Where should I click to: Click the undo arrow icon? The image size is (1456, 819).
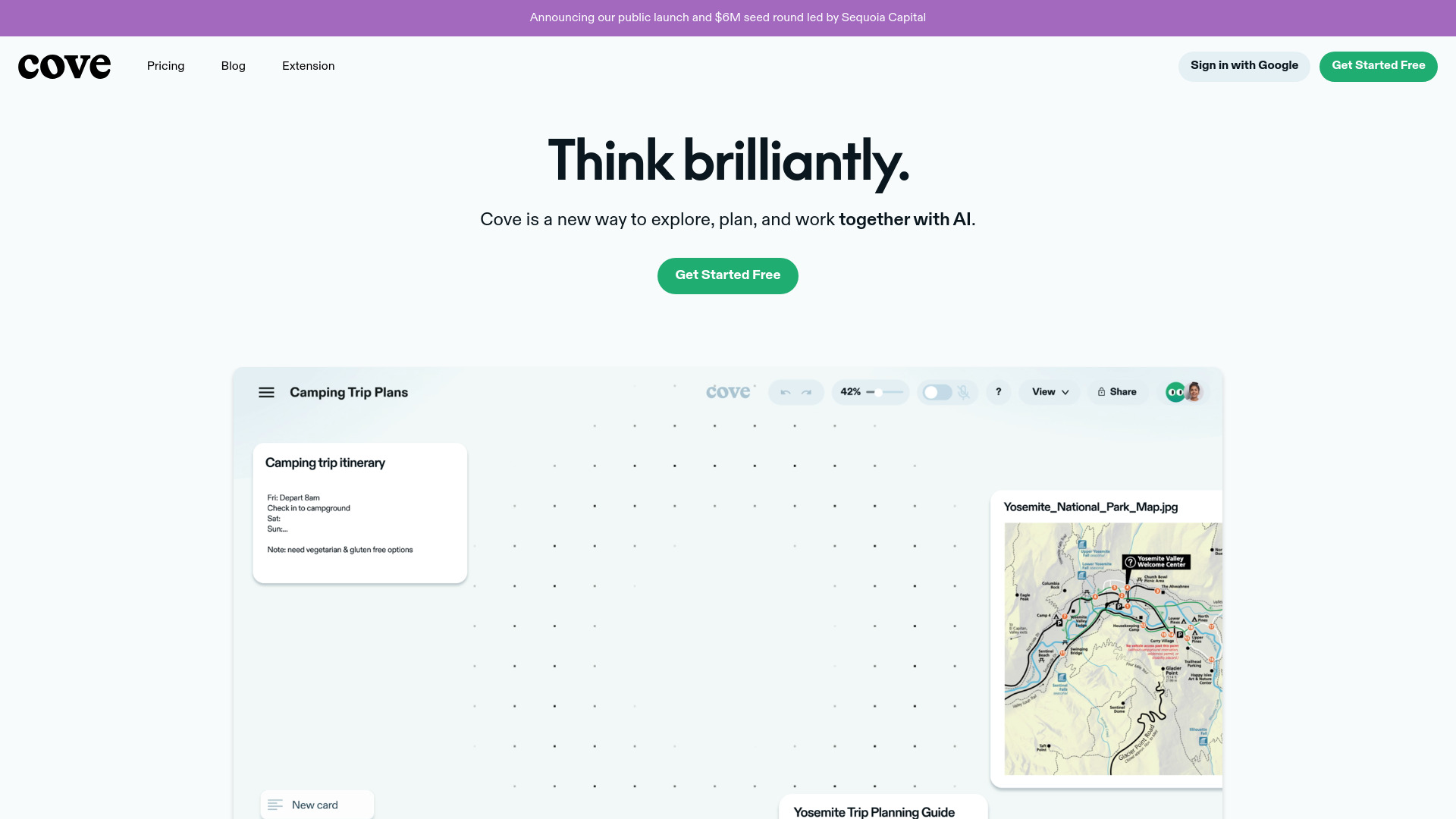[786, 391]
